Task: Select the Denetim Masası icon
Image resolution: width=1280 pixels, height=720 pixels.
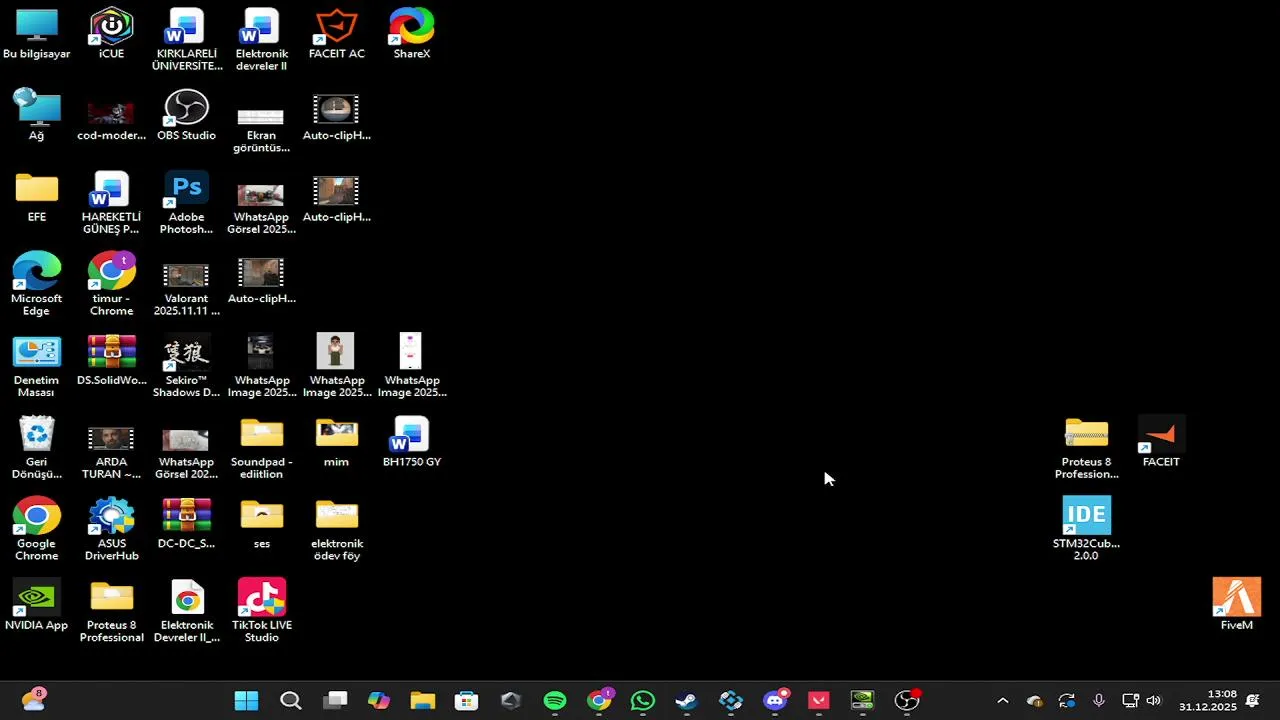Action: coord(37,367)
